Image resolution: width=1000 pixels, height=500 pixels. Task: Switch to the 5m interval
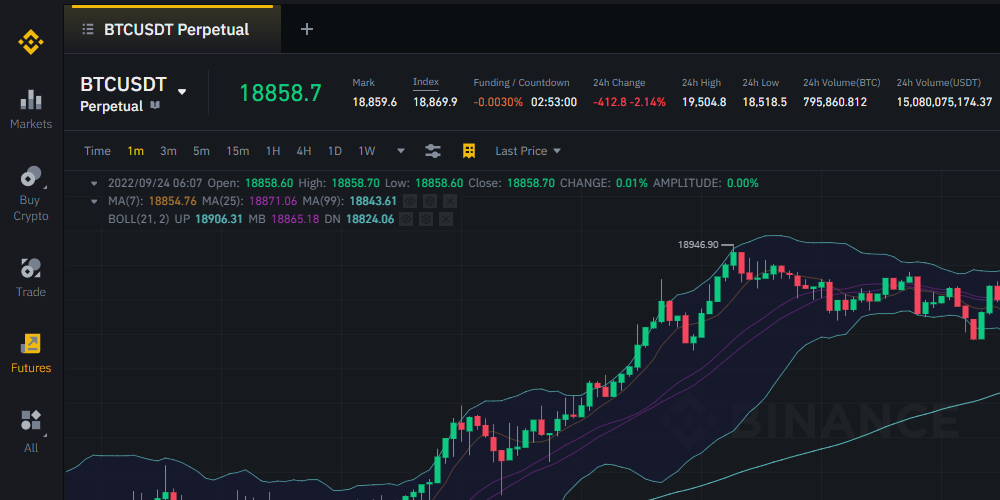point(202,151)
